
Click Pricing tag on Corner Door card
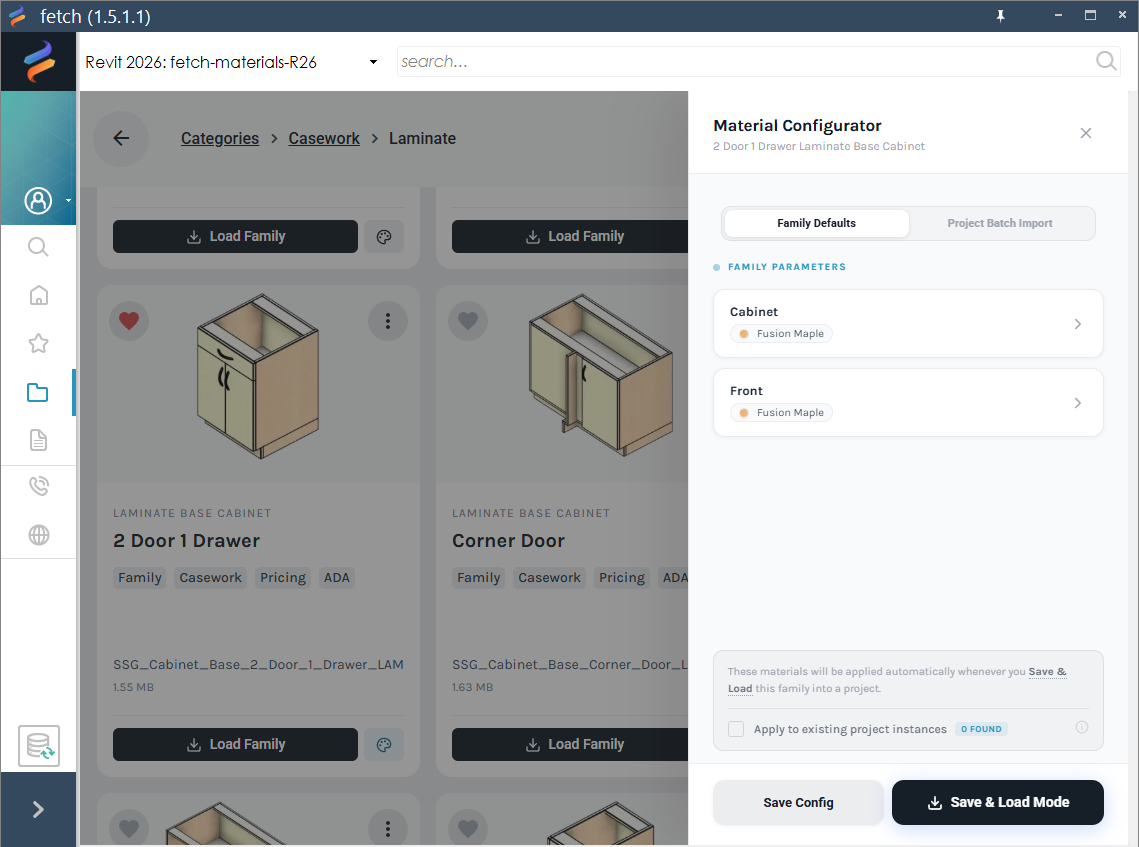(x=622, y=578)
